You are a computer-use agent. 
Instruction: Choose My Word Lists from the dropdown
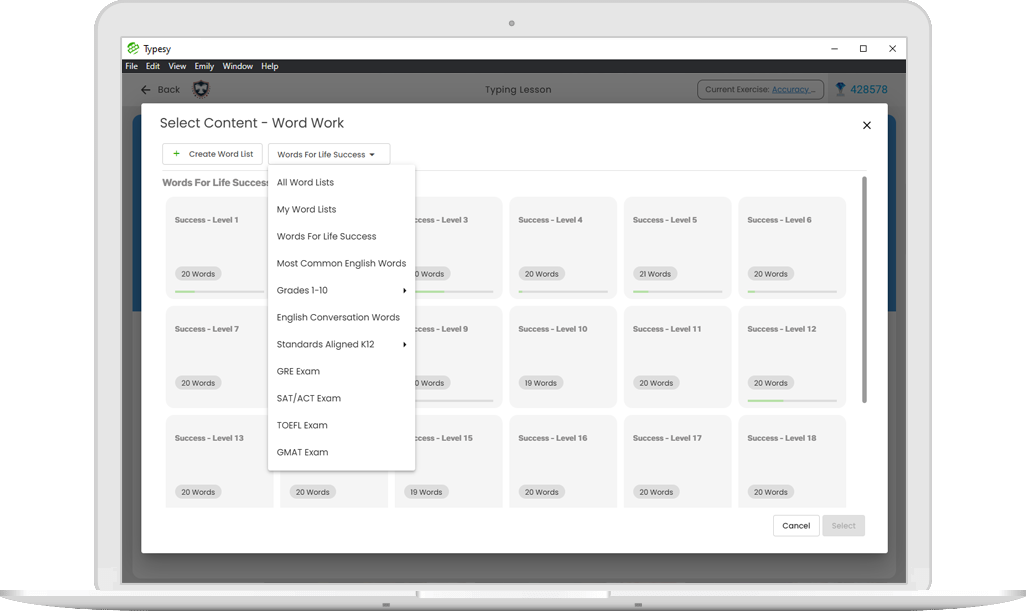click(341, 209)
